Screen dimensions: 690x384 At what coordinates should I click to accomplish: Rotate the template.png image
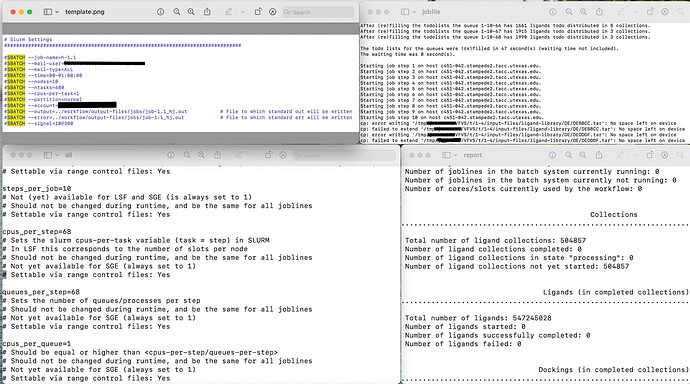[258, 12]
